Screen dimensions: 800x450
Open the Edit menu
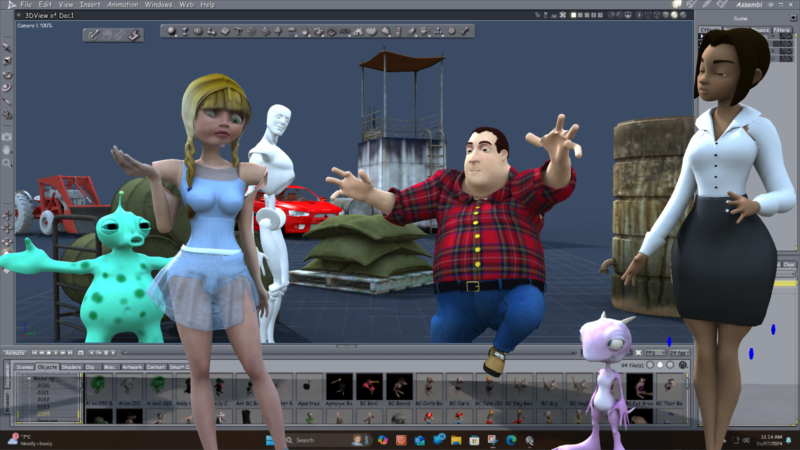click(45, 5)
